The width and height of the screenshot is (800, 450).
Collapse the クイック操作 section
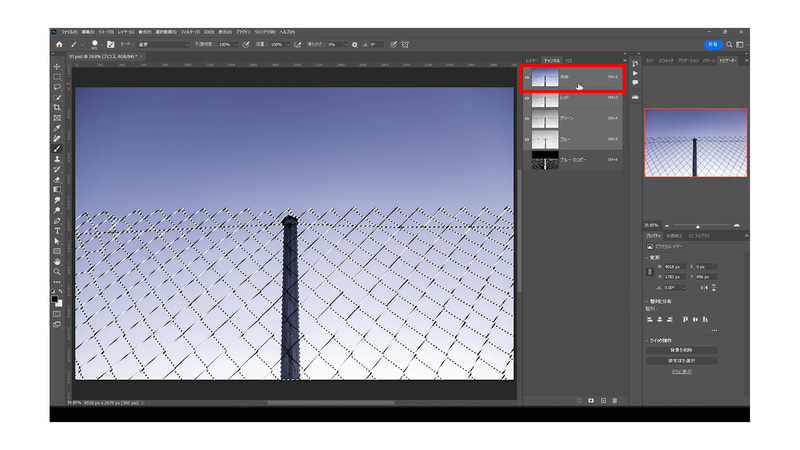tap(647, 340)
